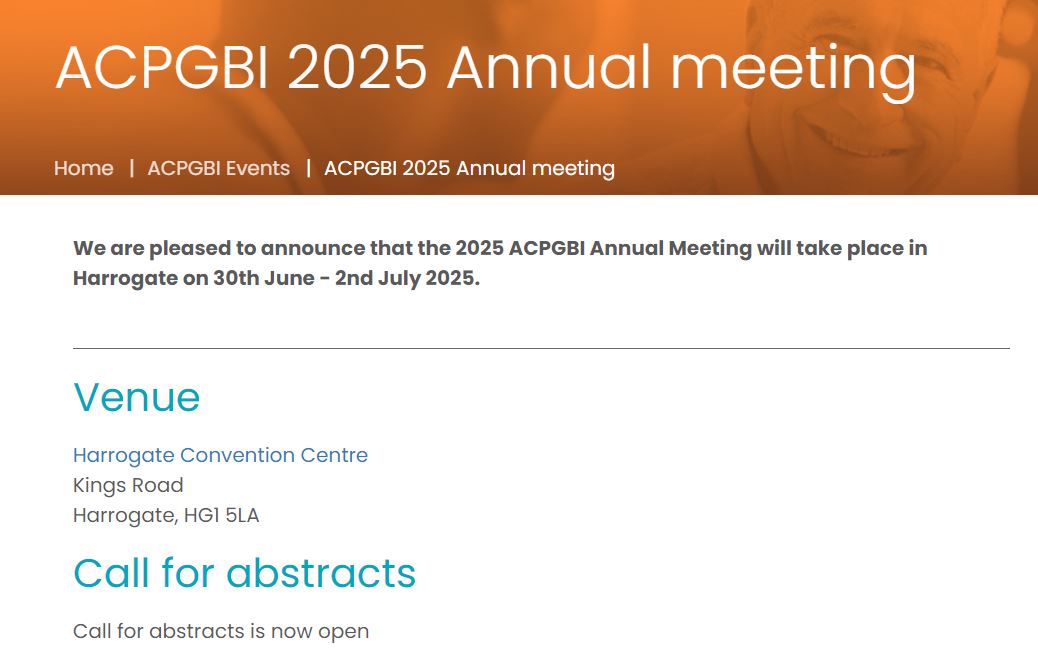Viewport: 1038px width, 658px height.
Task: Click the ACPGBI 2025 Annual meeting page title
Action: pyautogui.click(x=487, y=69)
